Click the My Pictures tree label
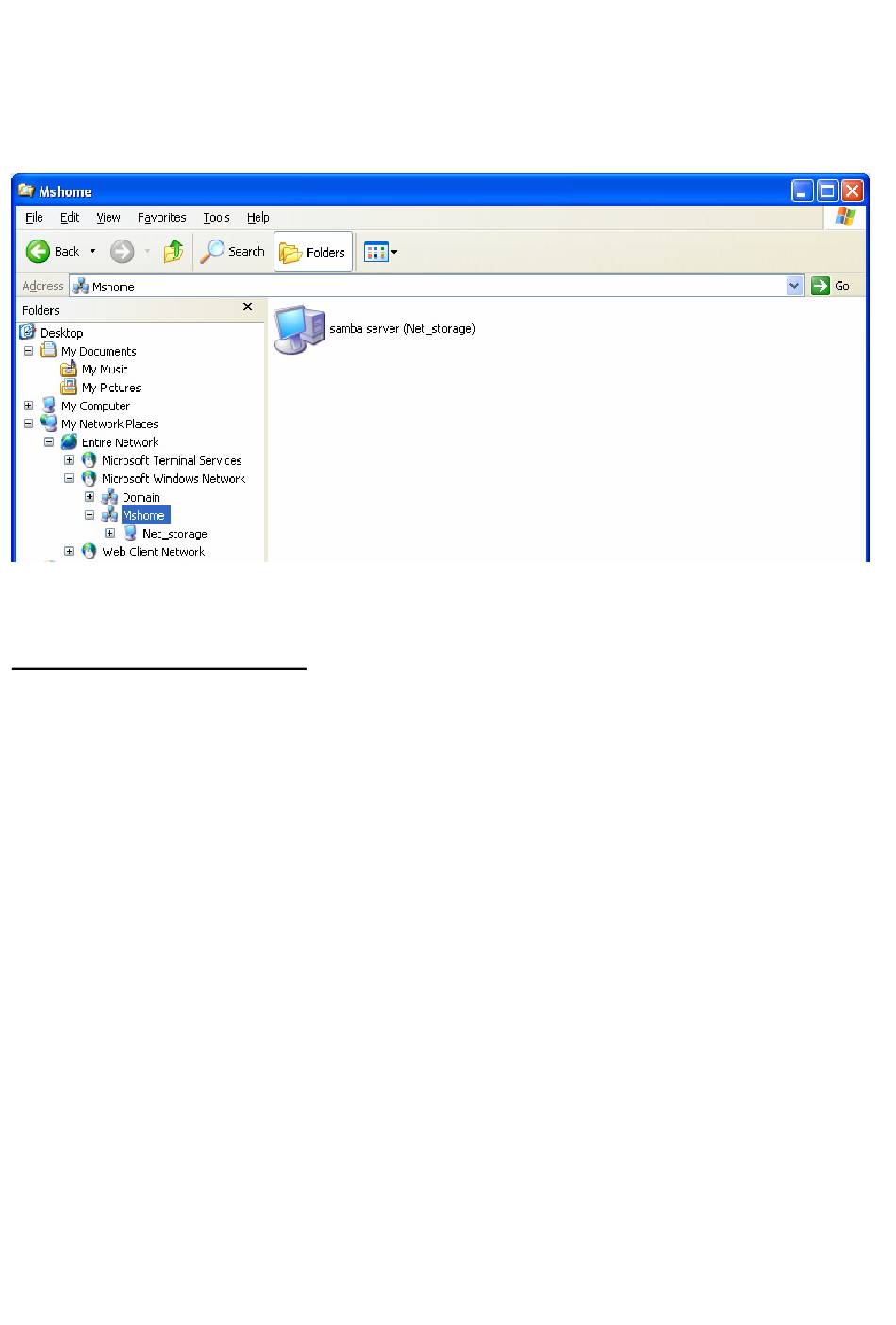 pos(111,388)
